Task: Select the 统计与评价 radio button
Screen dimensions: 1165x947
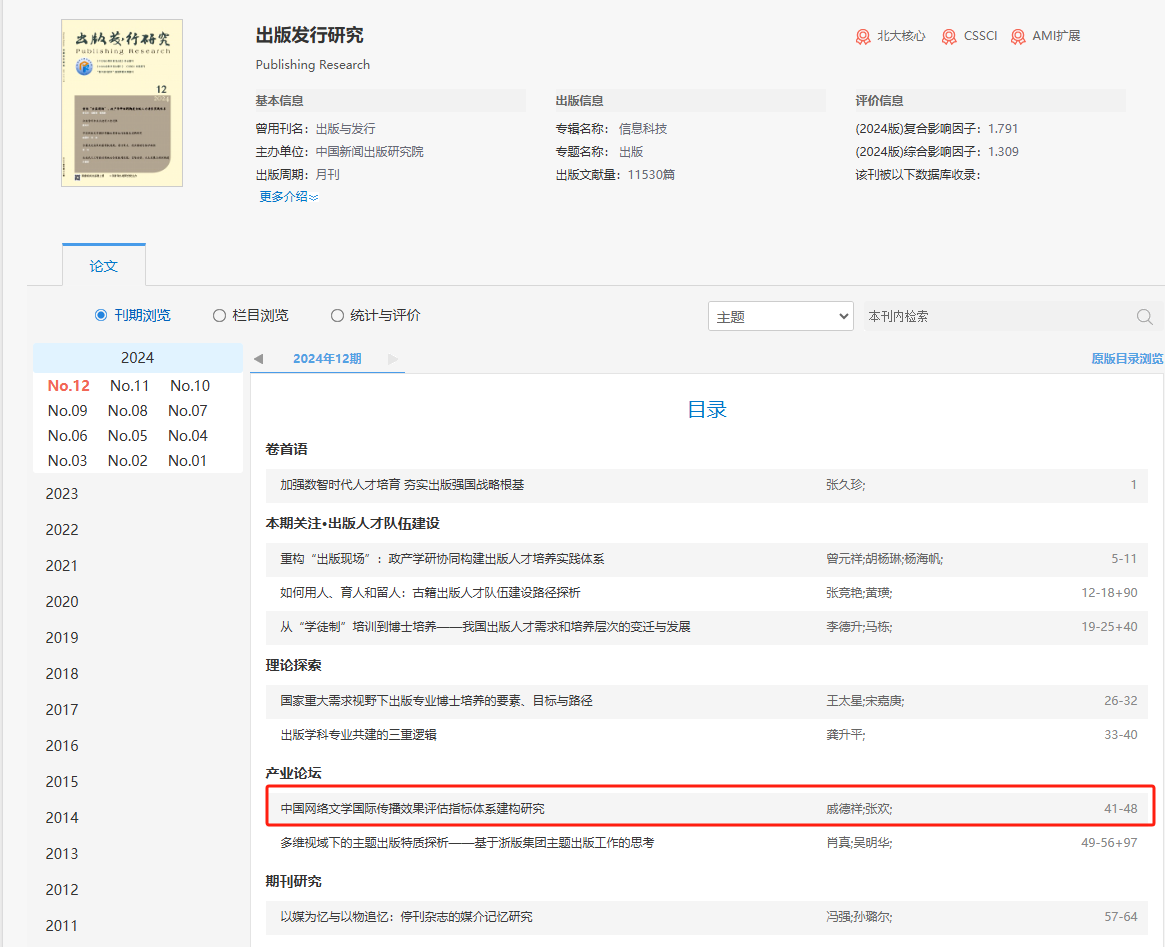Action: click(x=337, y=316)
